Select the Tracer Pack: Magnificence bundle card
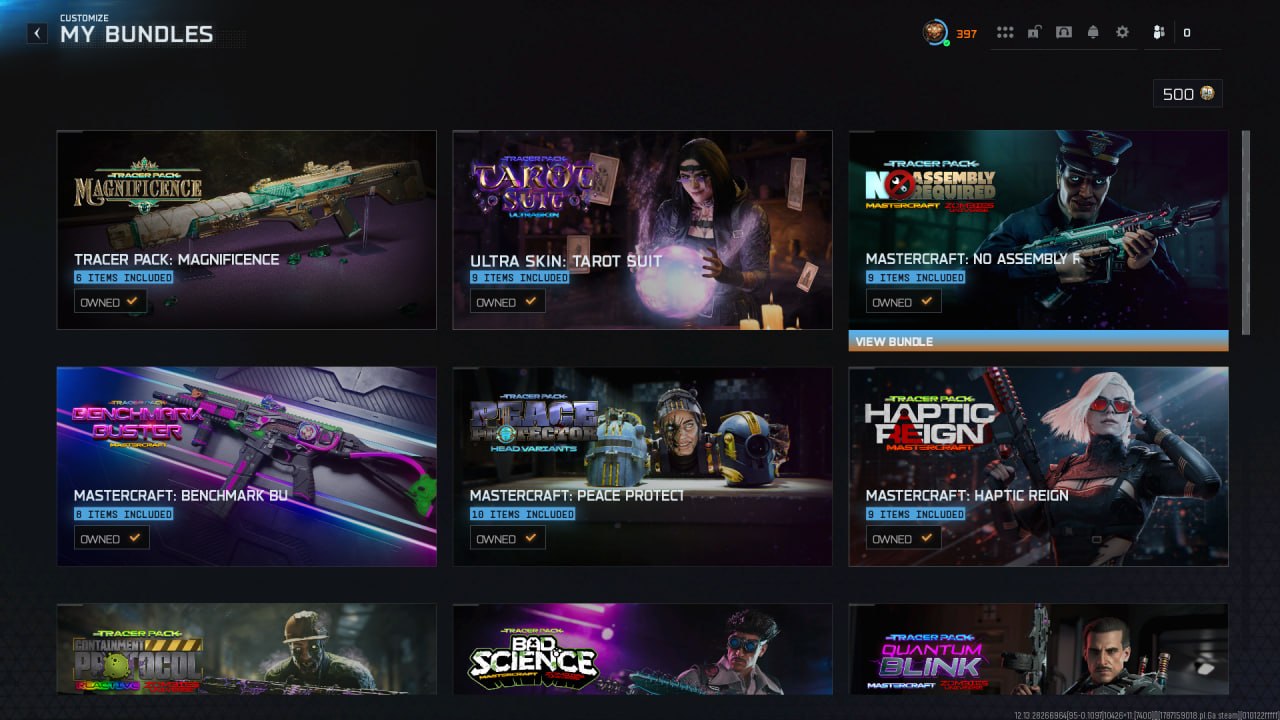 coord(247,229)
